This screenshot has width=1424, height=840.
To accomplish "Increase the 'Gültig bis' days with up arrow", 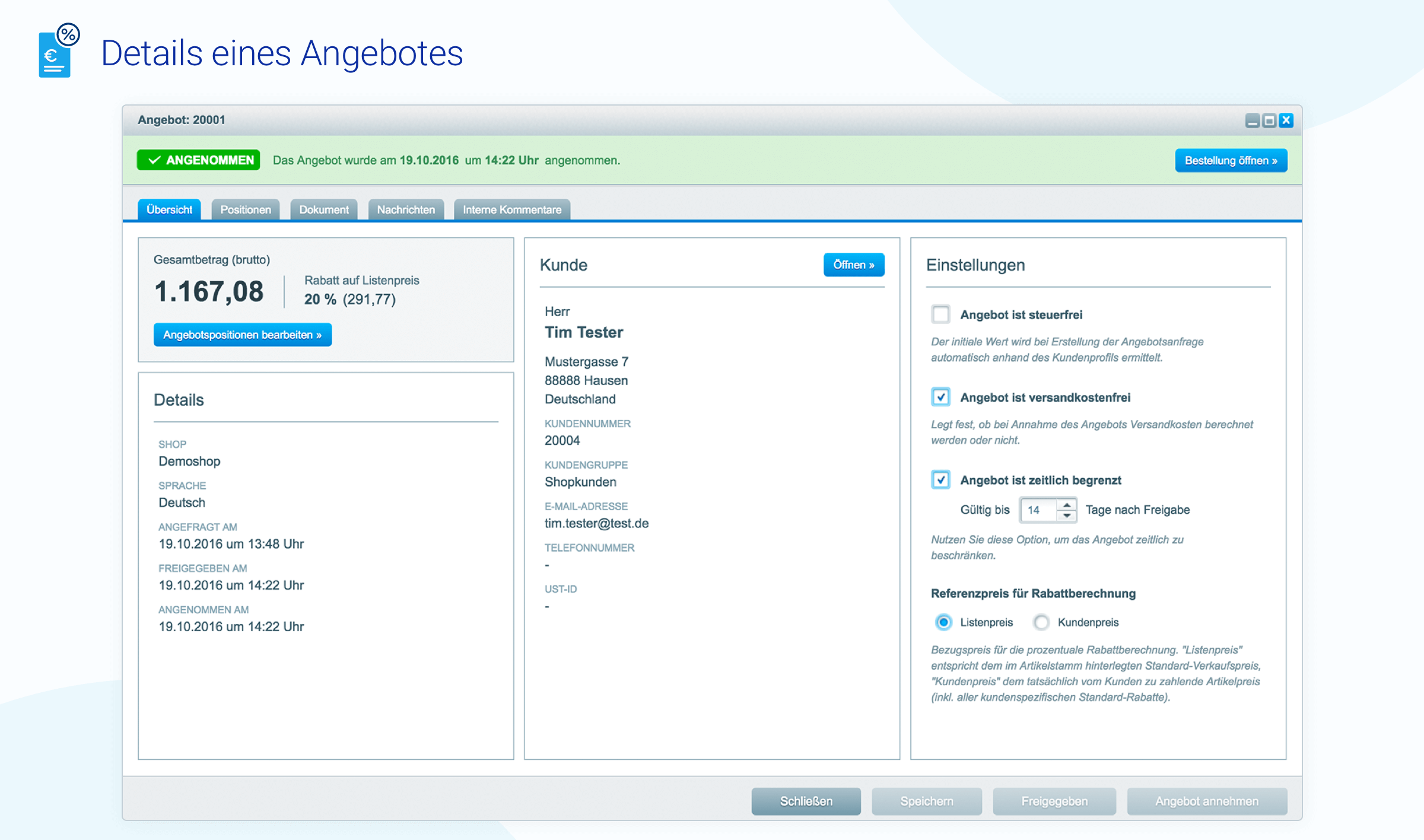I will [1067, 505].
